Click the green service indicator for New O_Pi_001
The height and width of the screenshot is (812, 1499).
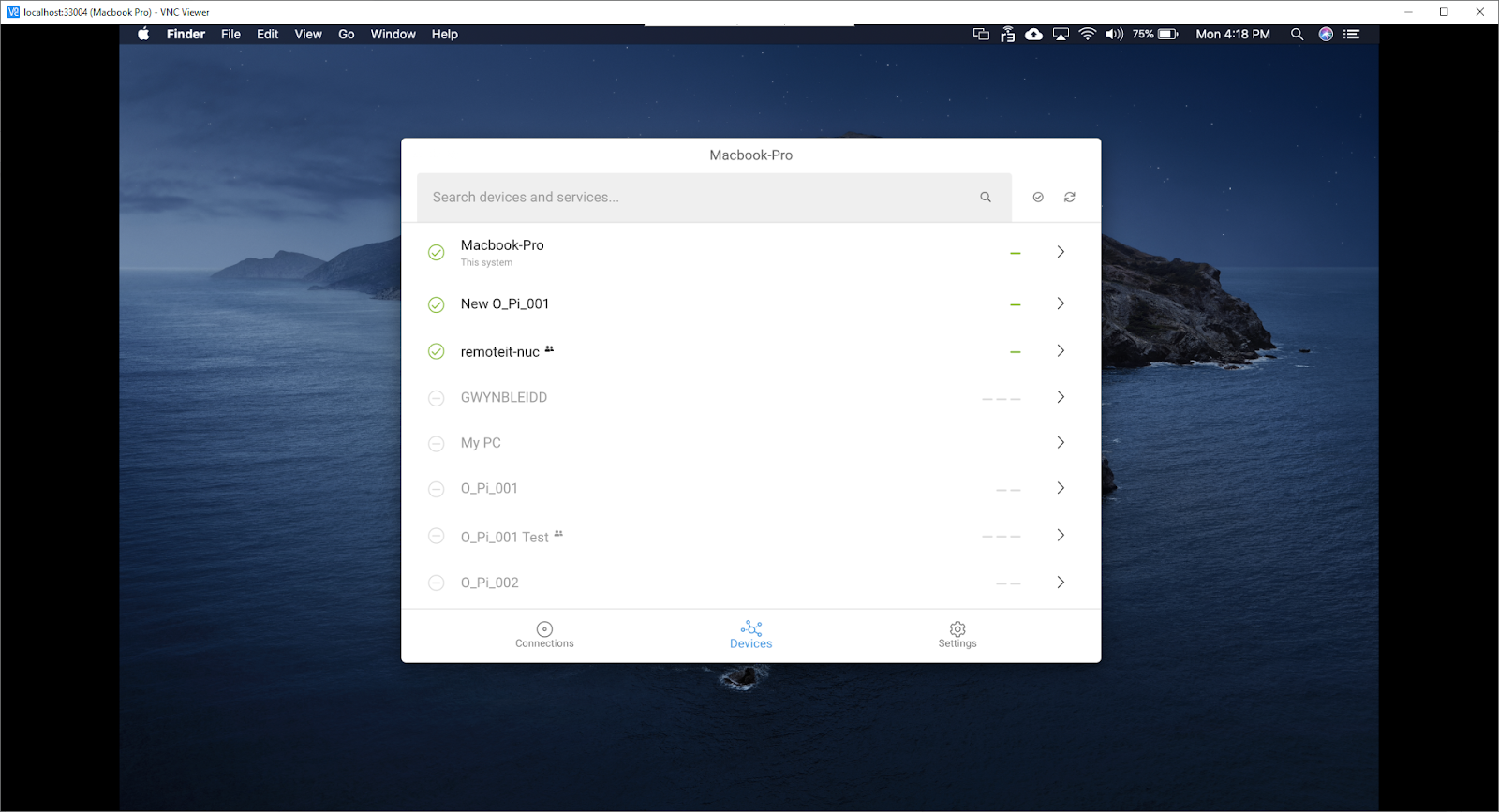click(x=1016, y=305)
